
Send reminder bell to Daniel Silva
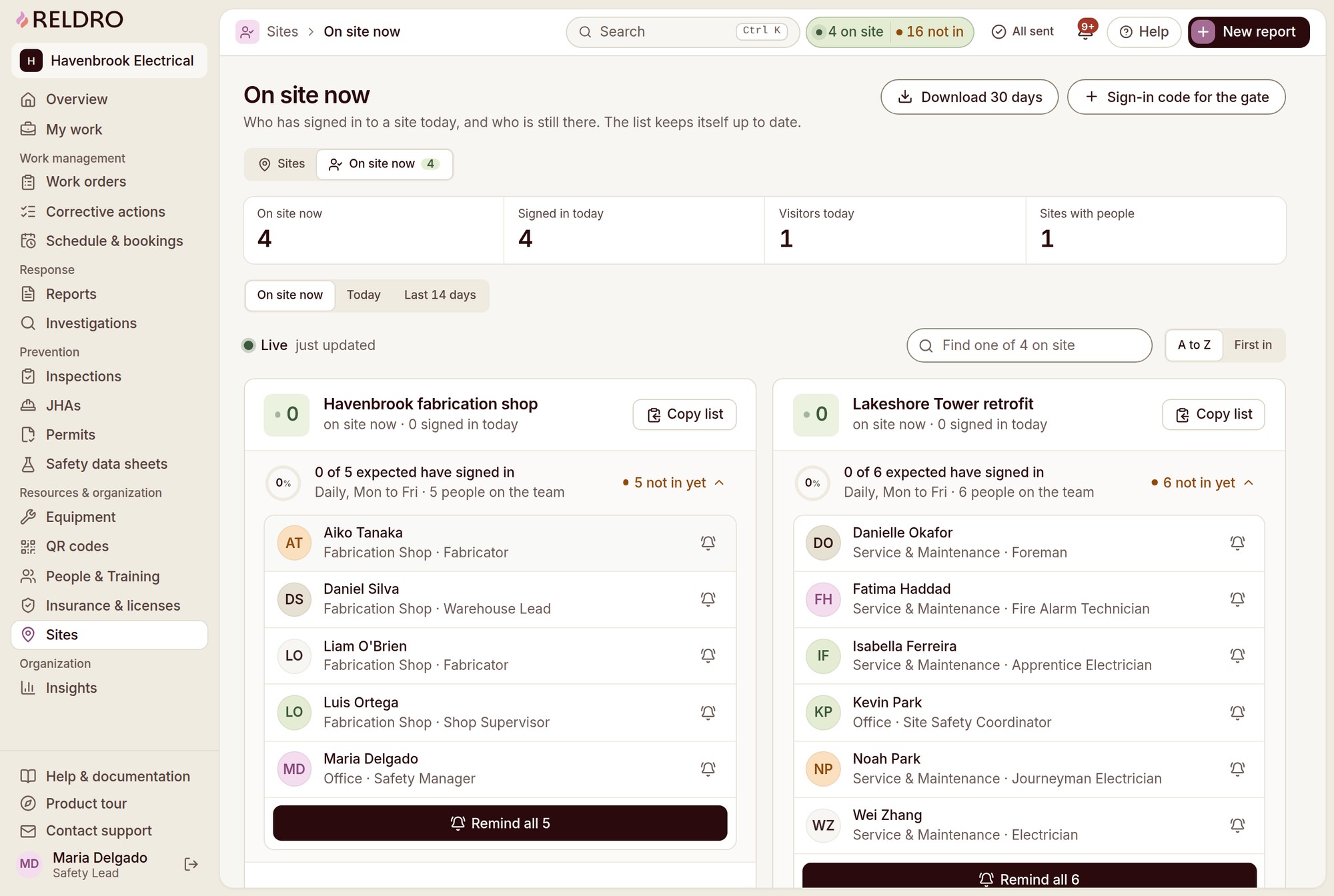point(708,599)
